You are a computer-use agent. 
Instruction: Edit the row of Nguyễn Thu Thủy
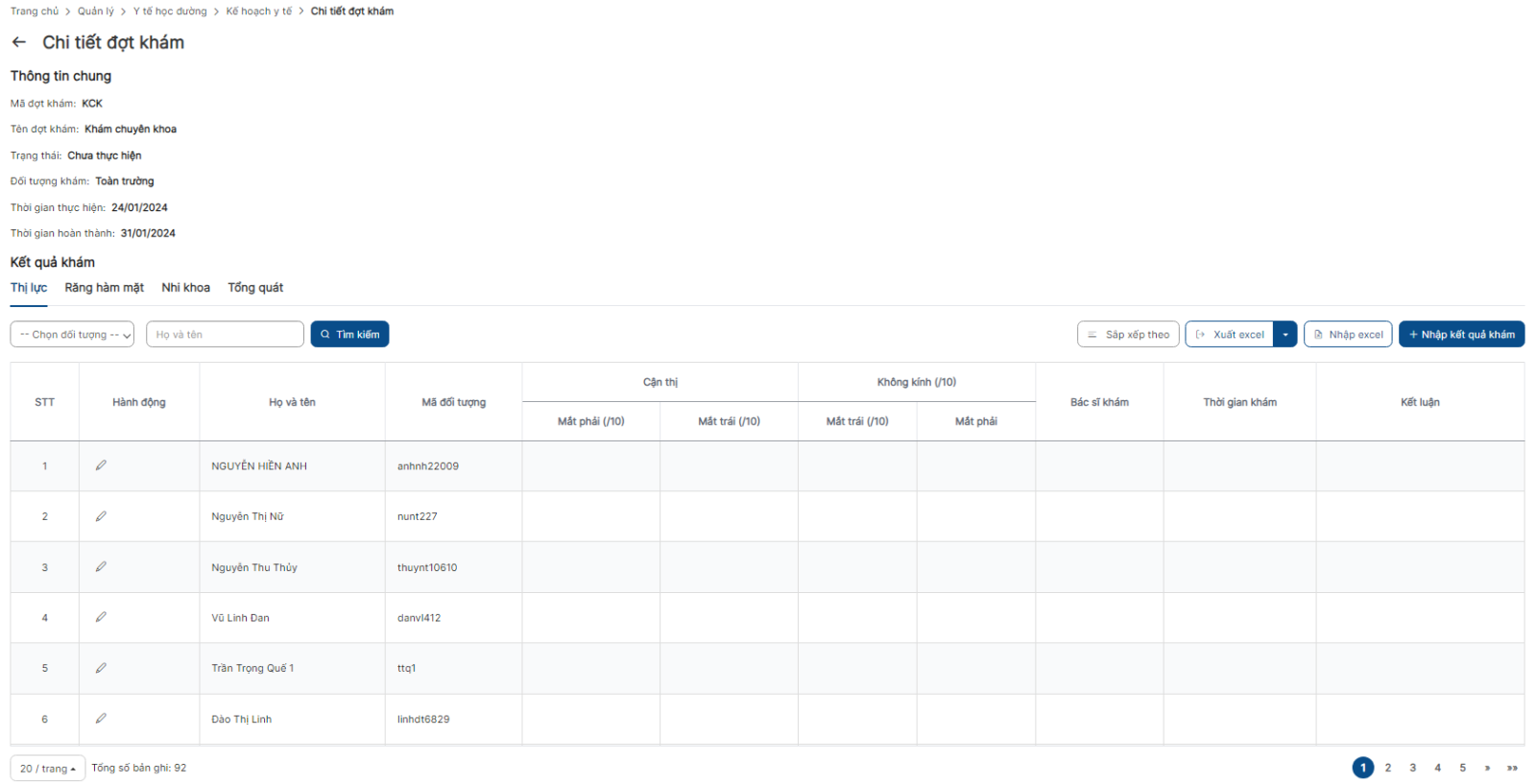[x=101, y=567]
